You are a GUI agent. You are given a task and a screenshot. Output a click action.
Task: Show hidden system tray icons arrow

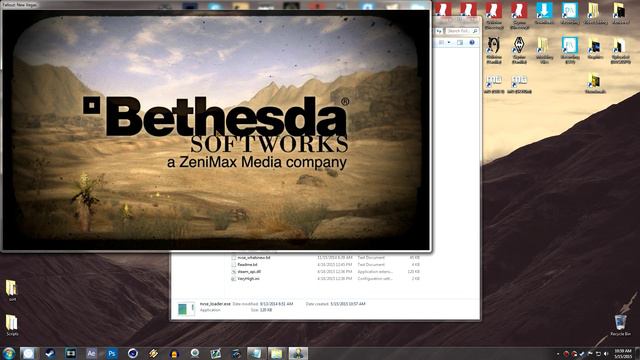coord(558,354)
